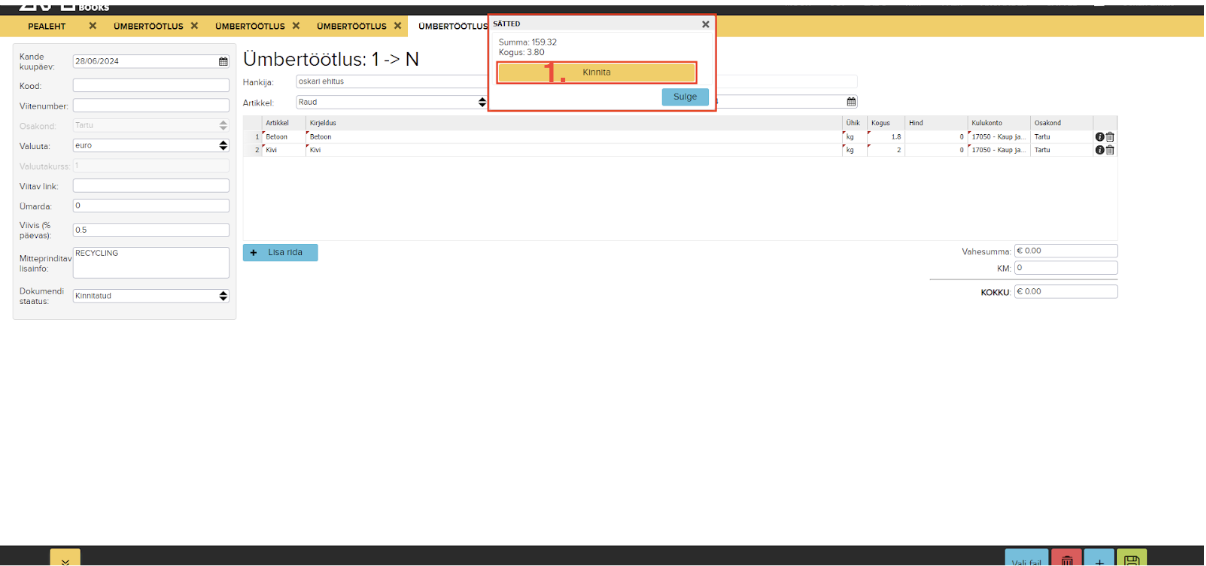Click into the Viitenumber input field
The width and height of the screenshot is (1206, 566).
pyautogui.click(x=151, y=105)
